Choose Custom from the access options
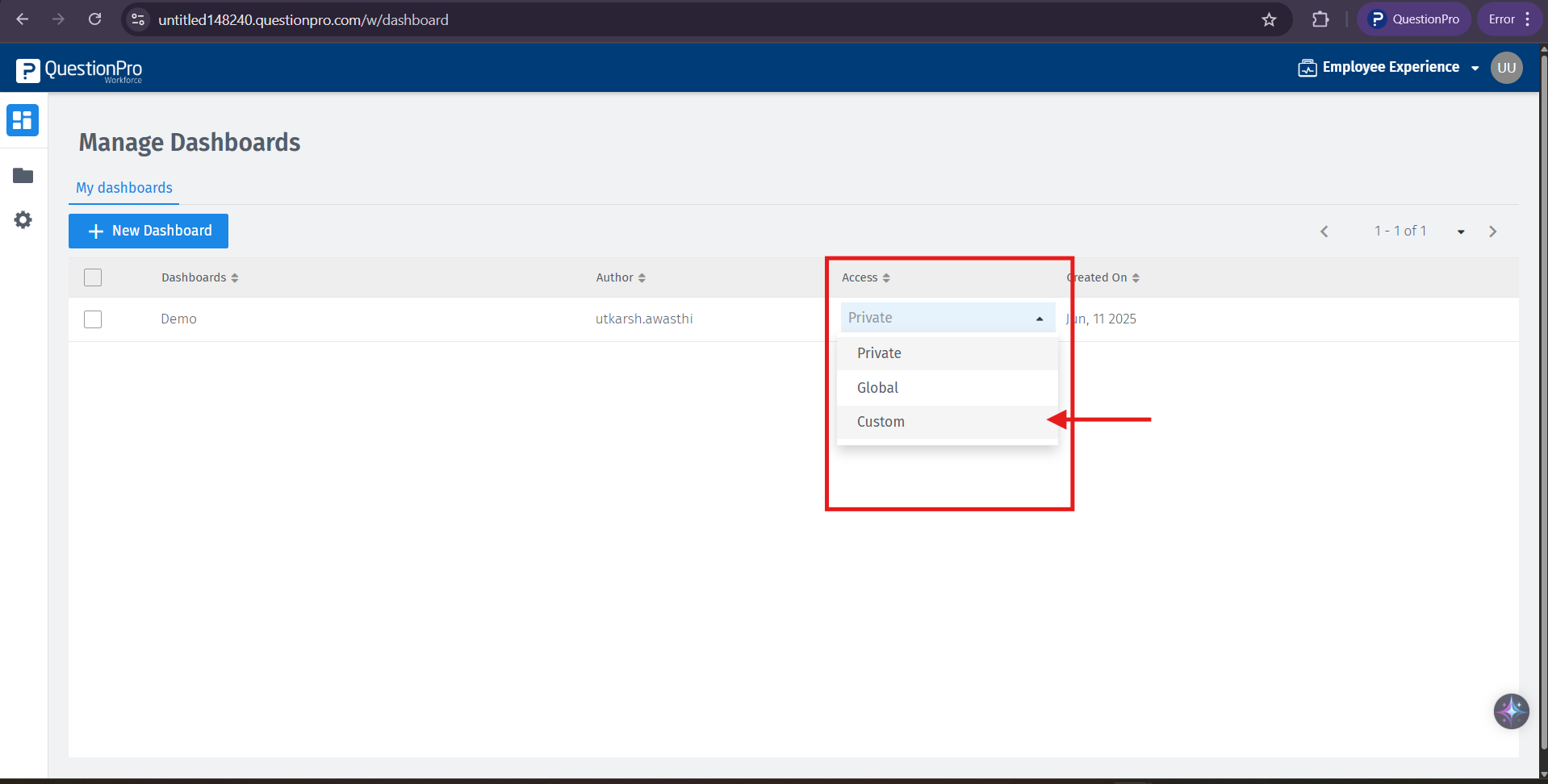Screen dimensions: 1548x784 tap(947, 422)
